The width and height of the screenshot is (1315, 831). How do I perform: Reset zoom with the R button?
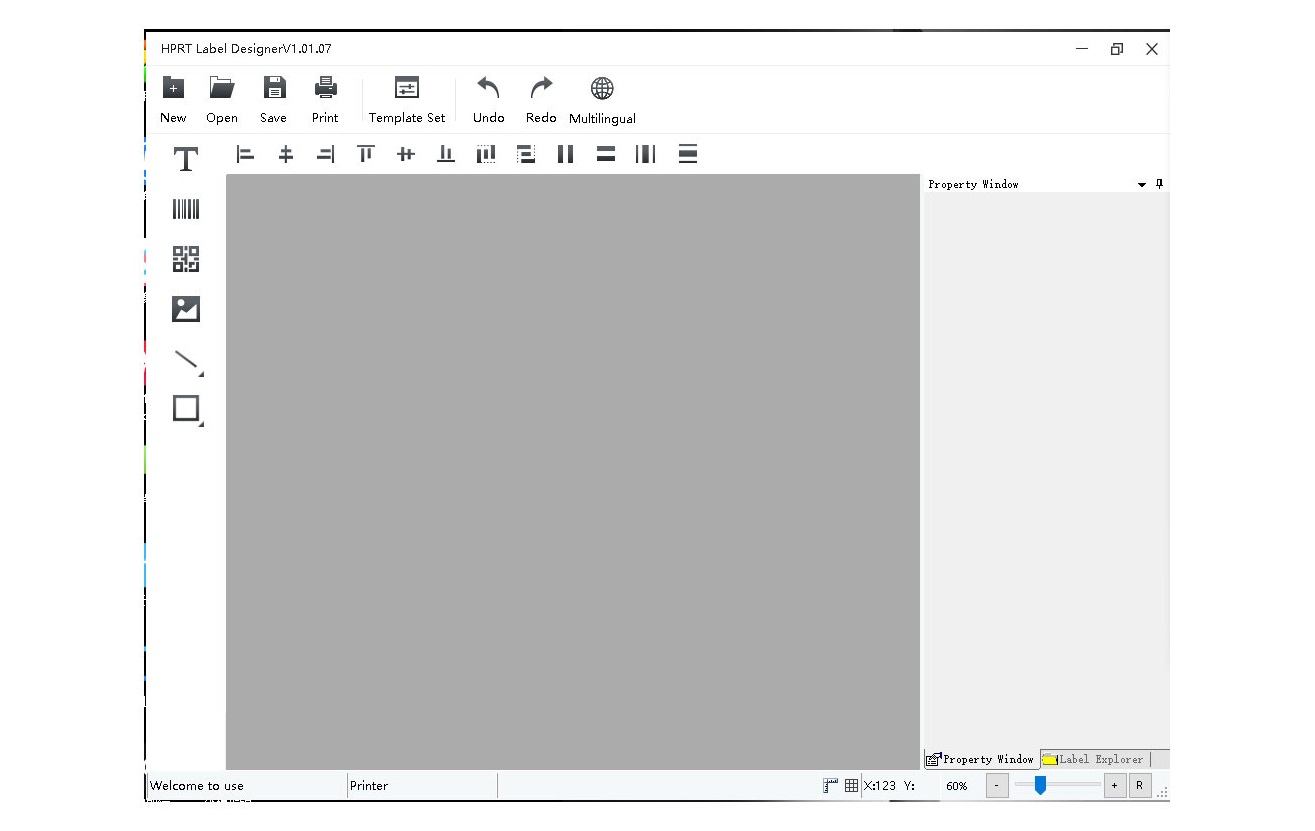point(1140,786)
